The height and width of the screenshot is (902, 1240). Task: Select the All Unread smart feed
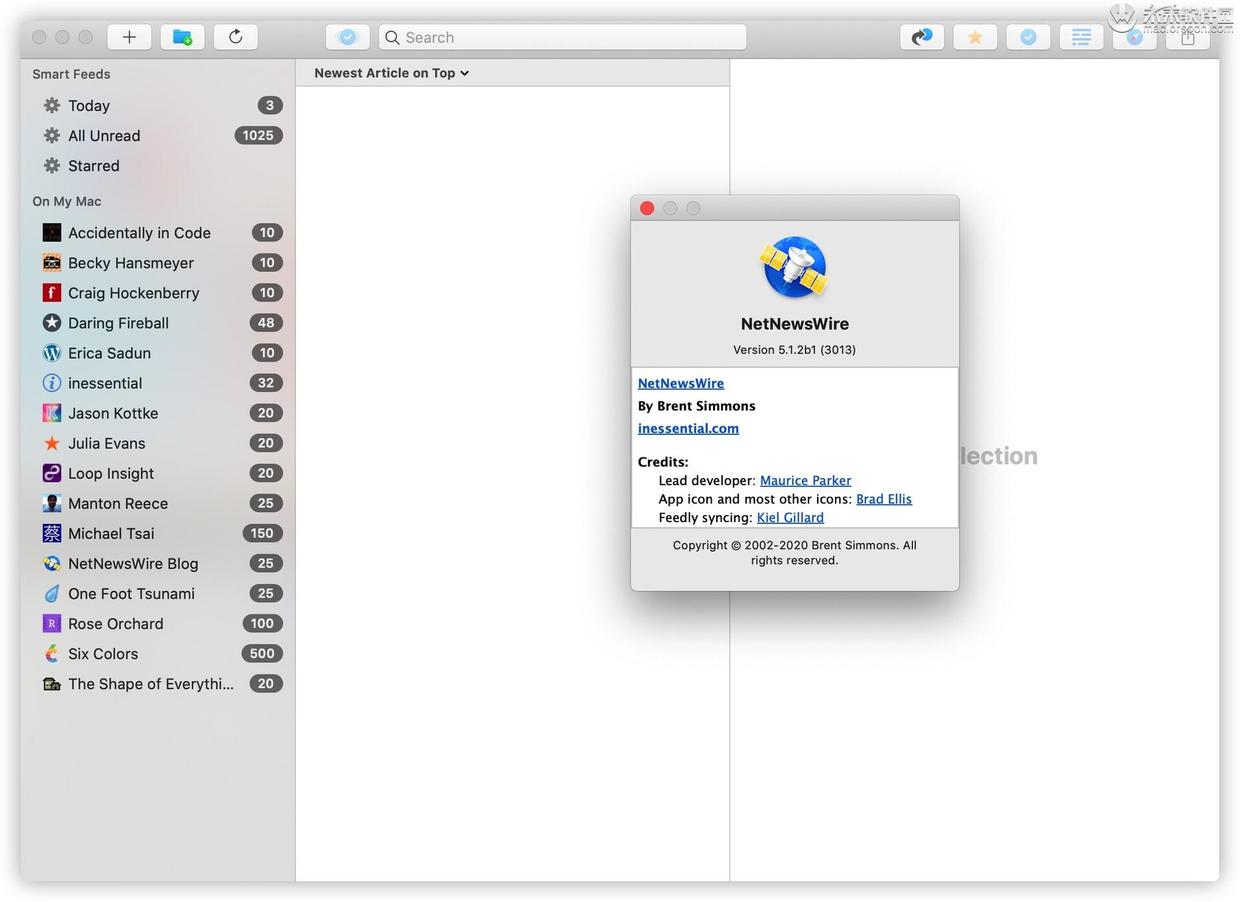[158, 135]
